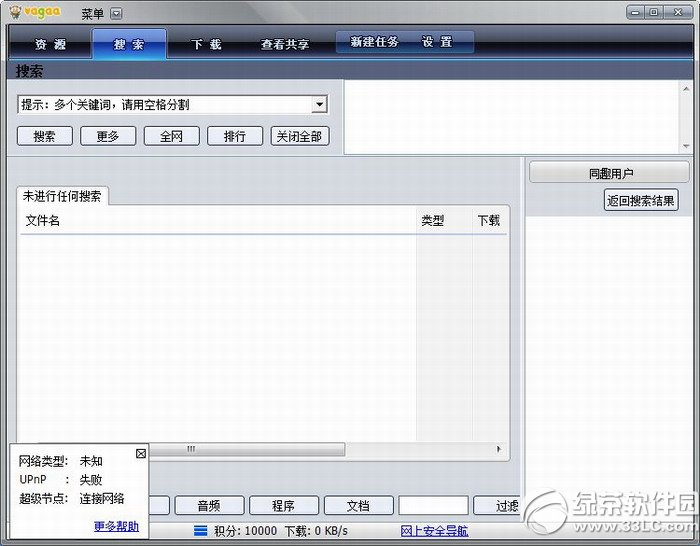Click 超级节点 连接网络 status line
Image resolution: width=700 pixels, height=546 pixels.
[x=71, y=499]
